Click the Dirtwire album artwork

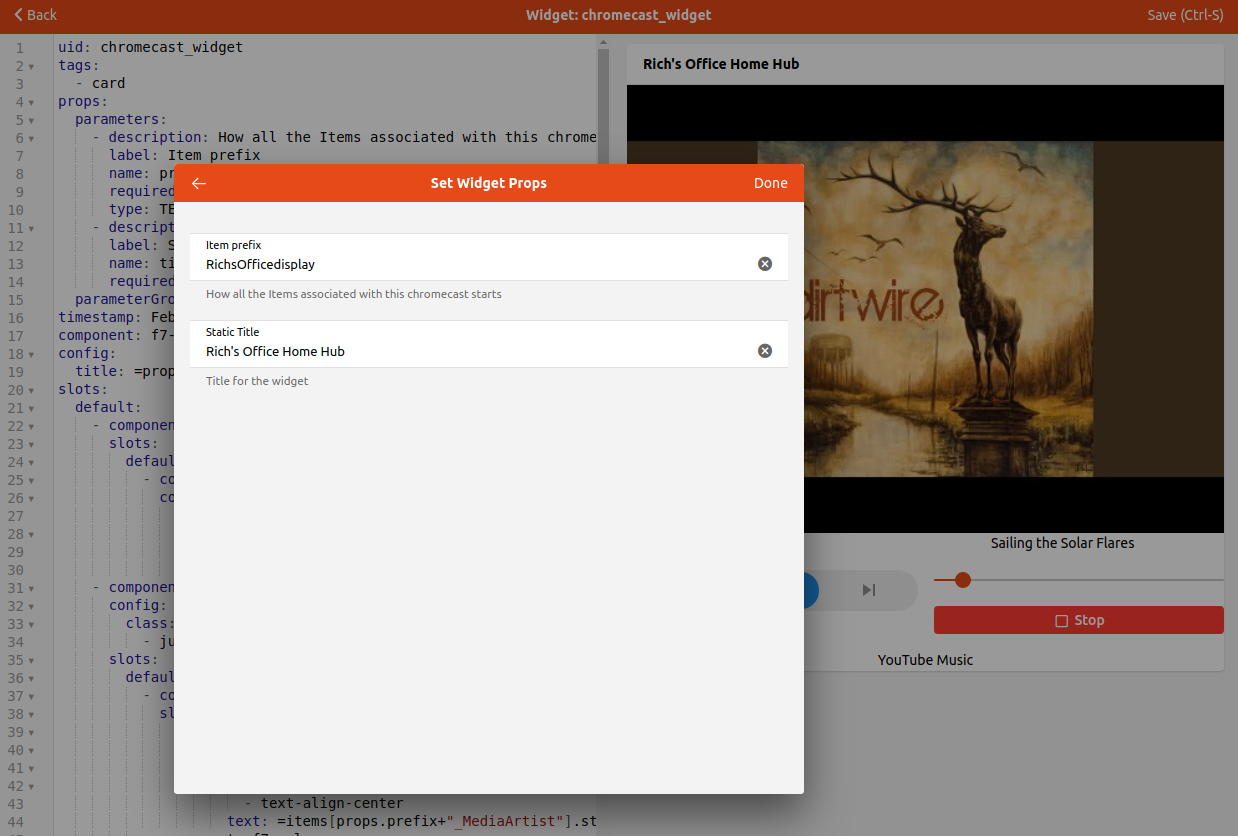point(950,310)
